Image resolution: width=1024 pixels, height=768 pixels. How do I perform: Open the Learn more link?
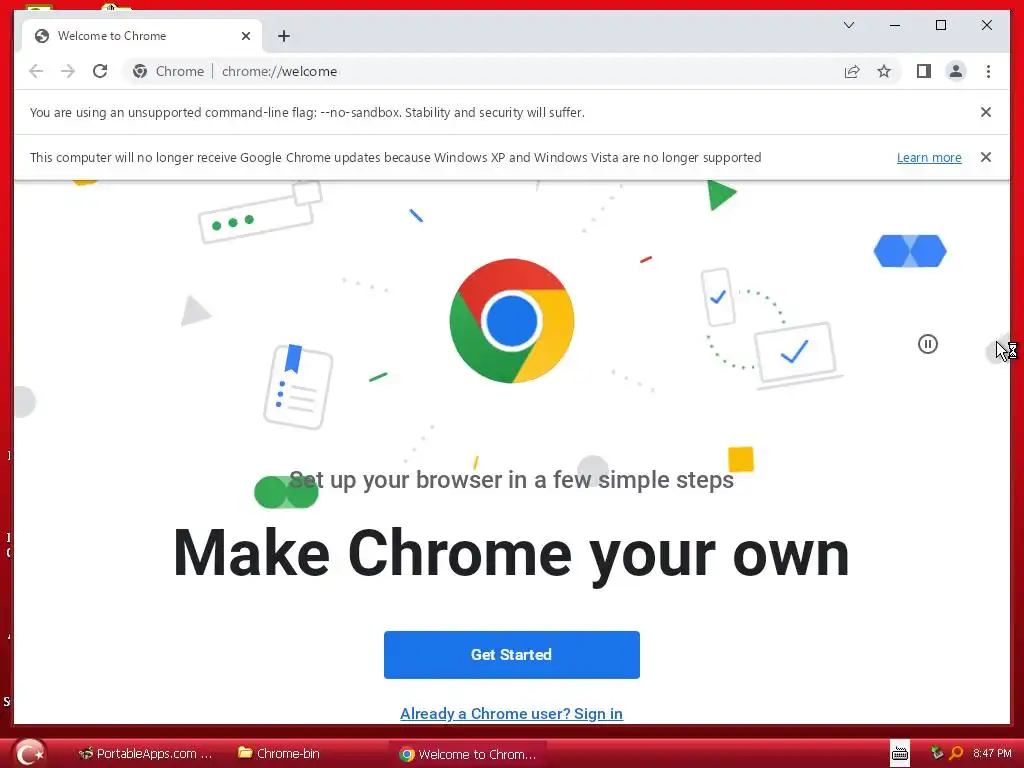(929, 157)
